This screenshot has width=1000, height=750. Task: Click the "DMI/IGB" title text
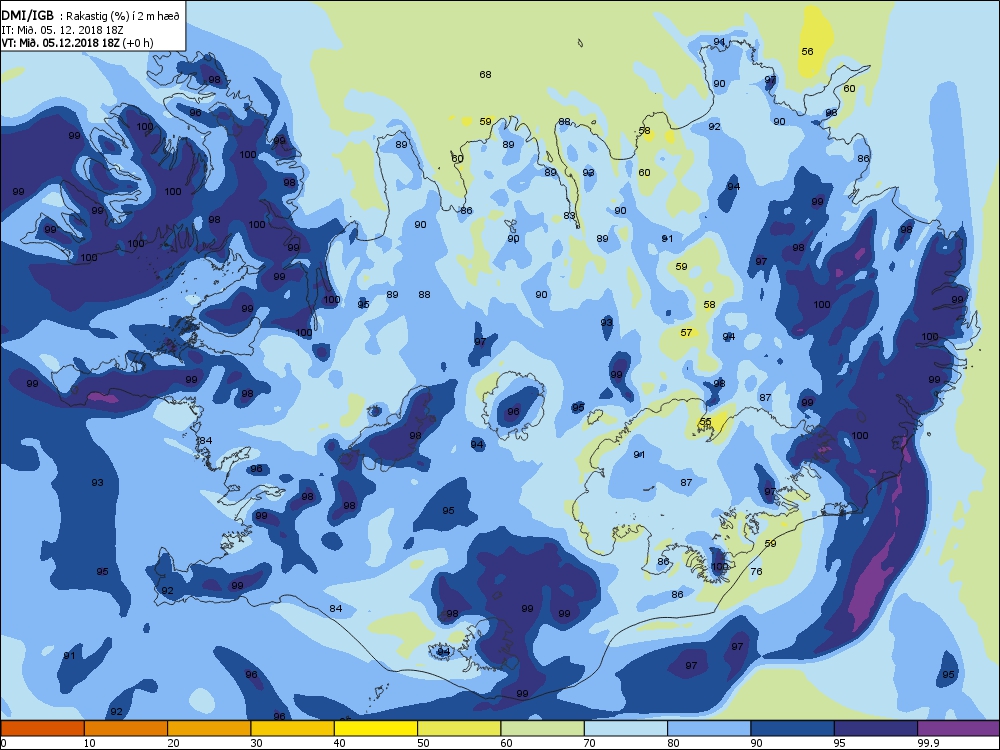[27, 16]
